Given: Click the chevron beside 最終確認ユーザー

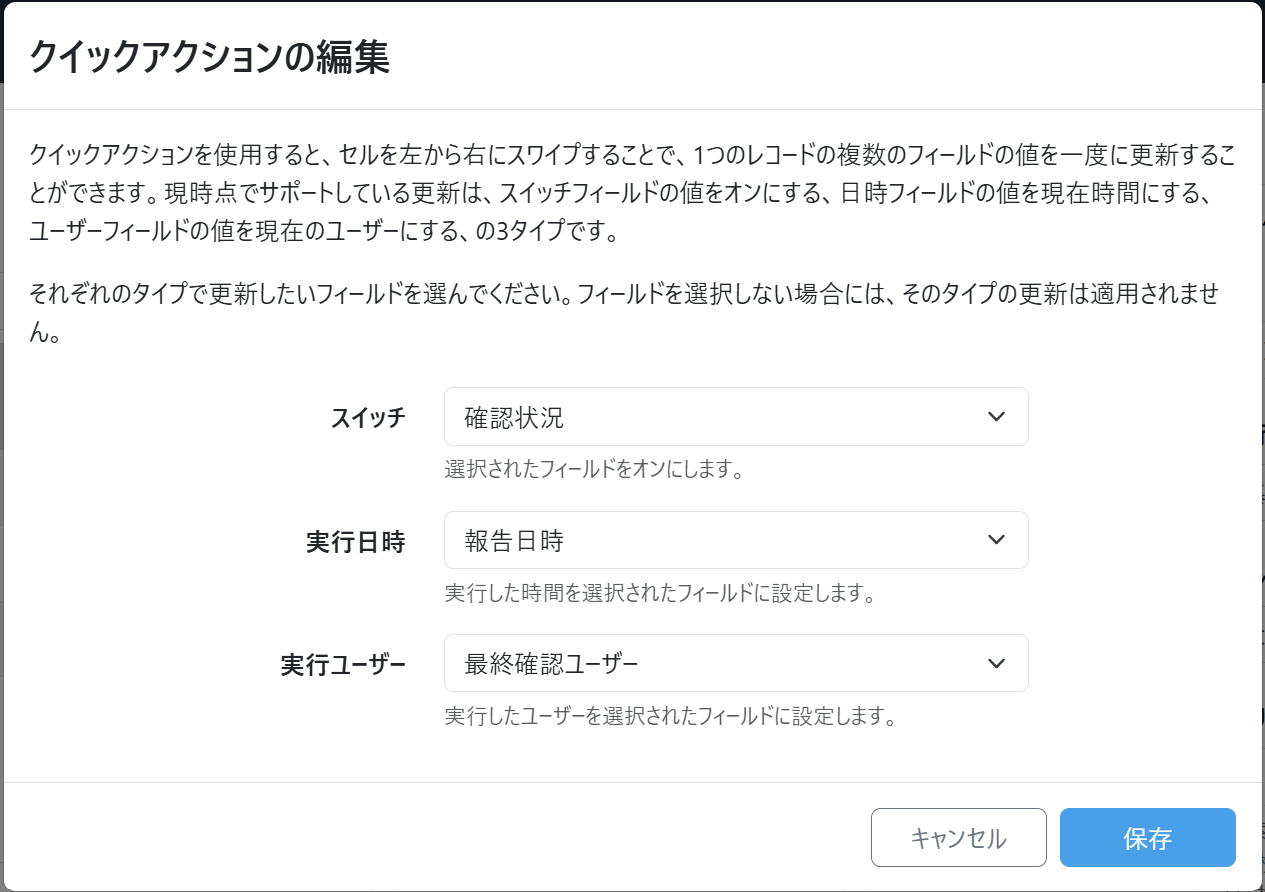Looking at the screenshot, I should [996, 663].
